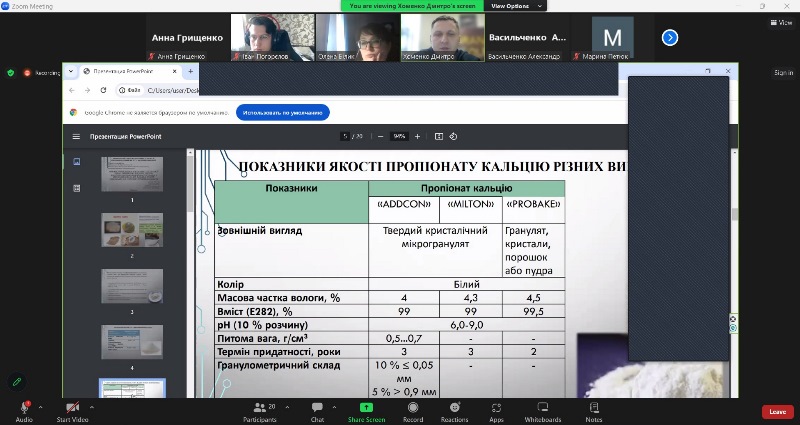Show next participants with blue arrow
800x425 pixels.
coord(670,38)
